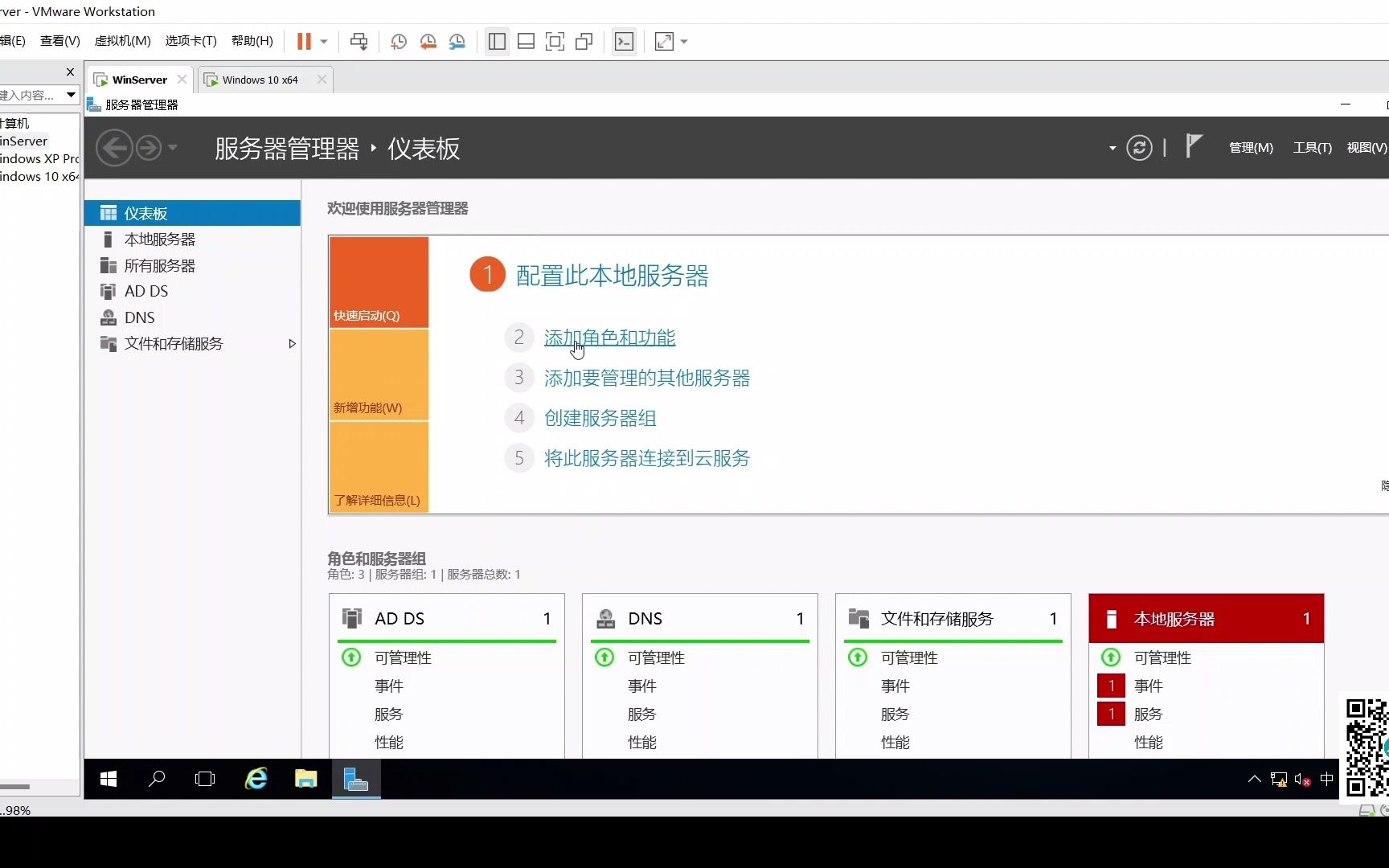The height and width of the screenshot is (868, 1389).
Task: Pause the virtual machine from the toolbar
Action: [304, 42]
